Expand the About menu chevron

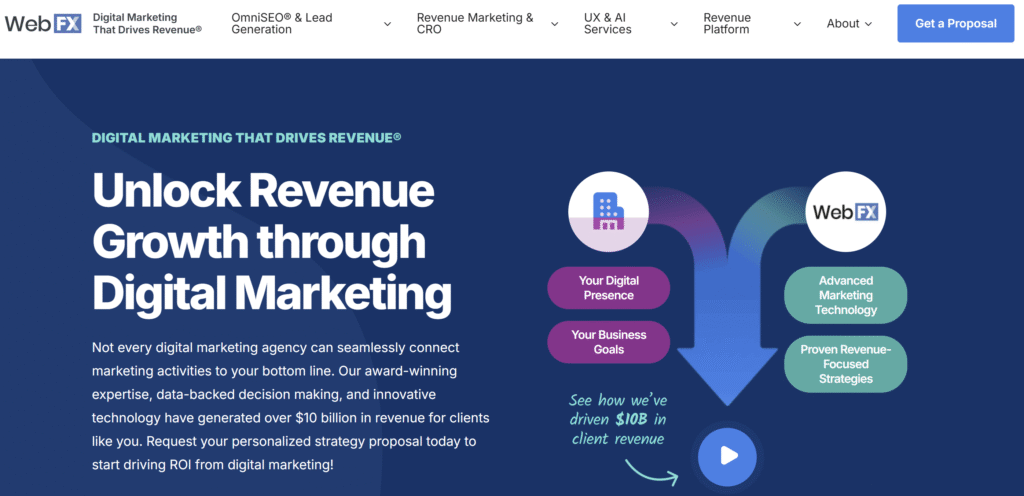coord(868,24)
